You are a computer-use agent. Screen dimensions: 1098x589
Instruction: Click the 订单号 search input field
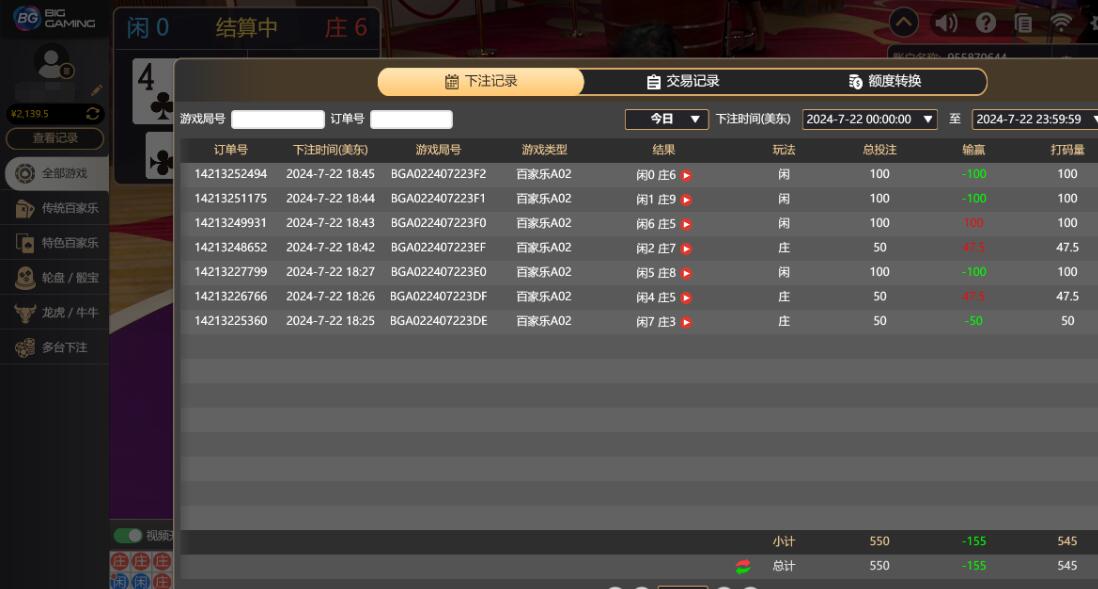tap(411, 120)
